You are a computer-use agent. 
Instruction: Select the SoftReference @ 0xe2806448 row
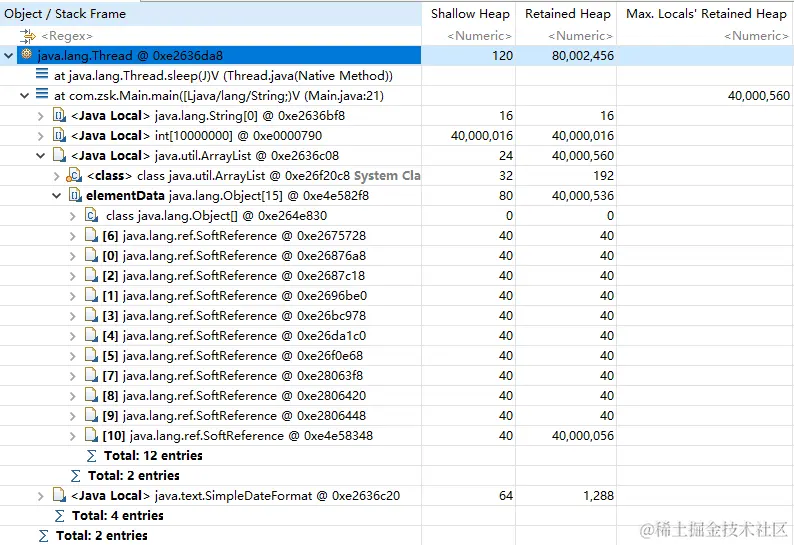pos(234,416)
